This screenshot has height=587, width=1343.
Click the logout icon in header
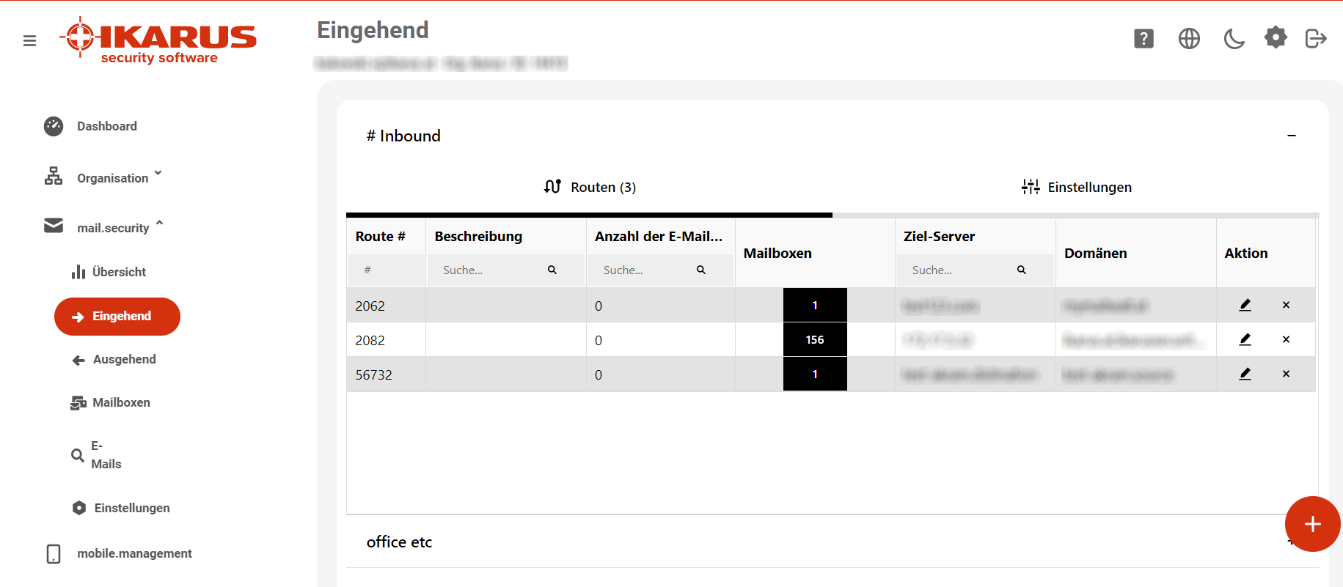pyautogui.click(x=1316, y=38)
